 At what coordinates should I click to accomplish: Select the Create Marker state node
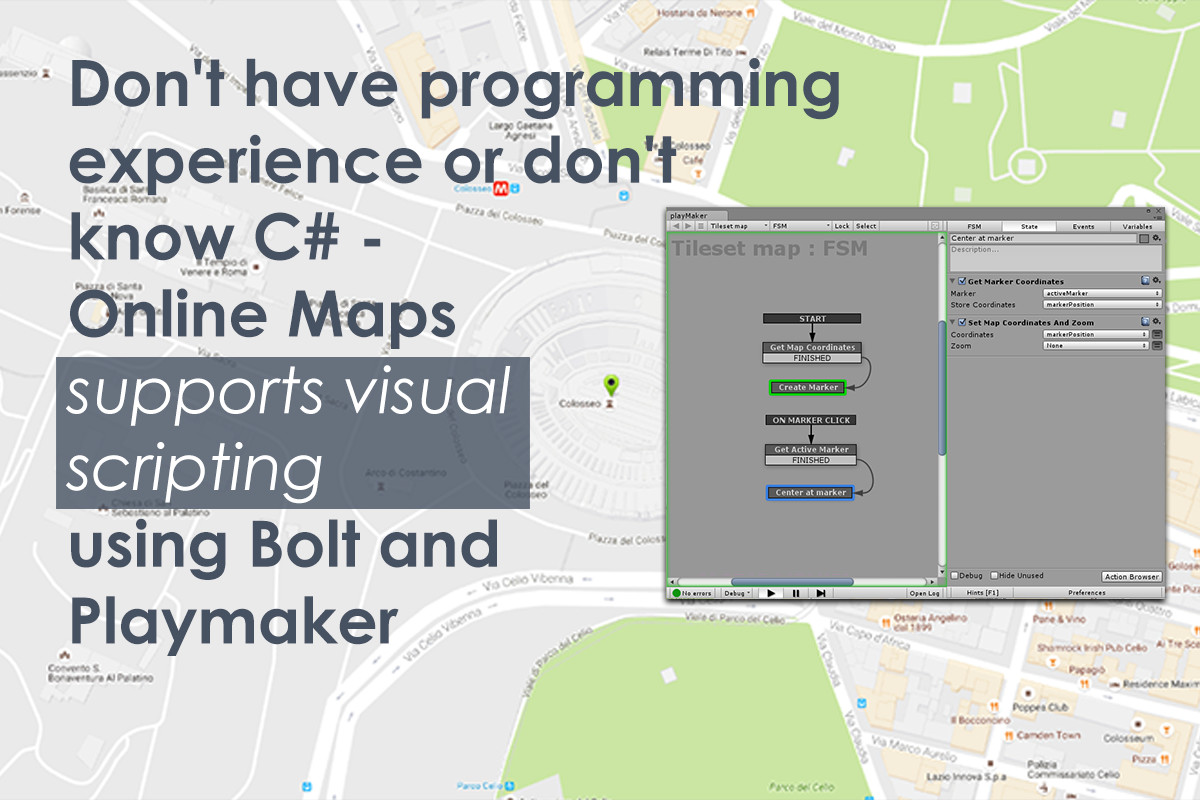807,387
